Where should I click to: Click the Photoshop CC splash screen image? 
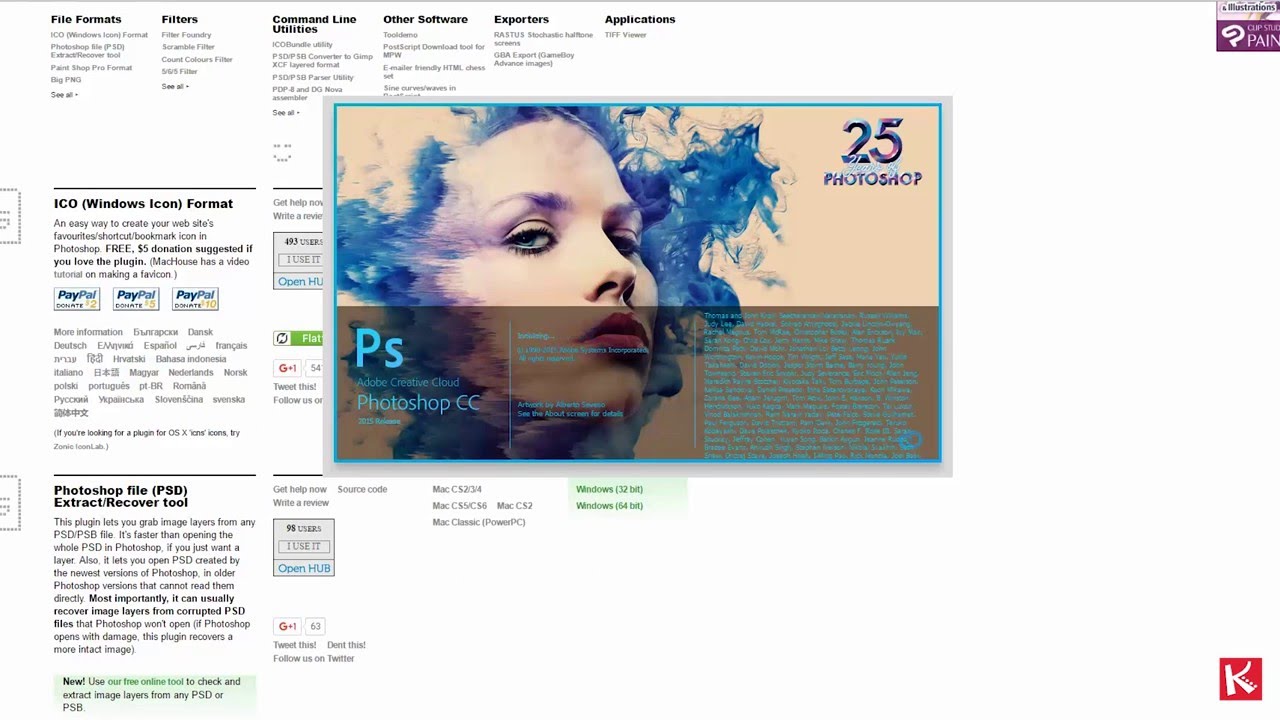pyautogui.click(x=637, y=283)
